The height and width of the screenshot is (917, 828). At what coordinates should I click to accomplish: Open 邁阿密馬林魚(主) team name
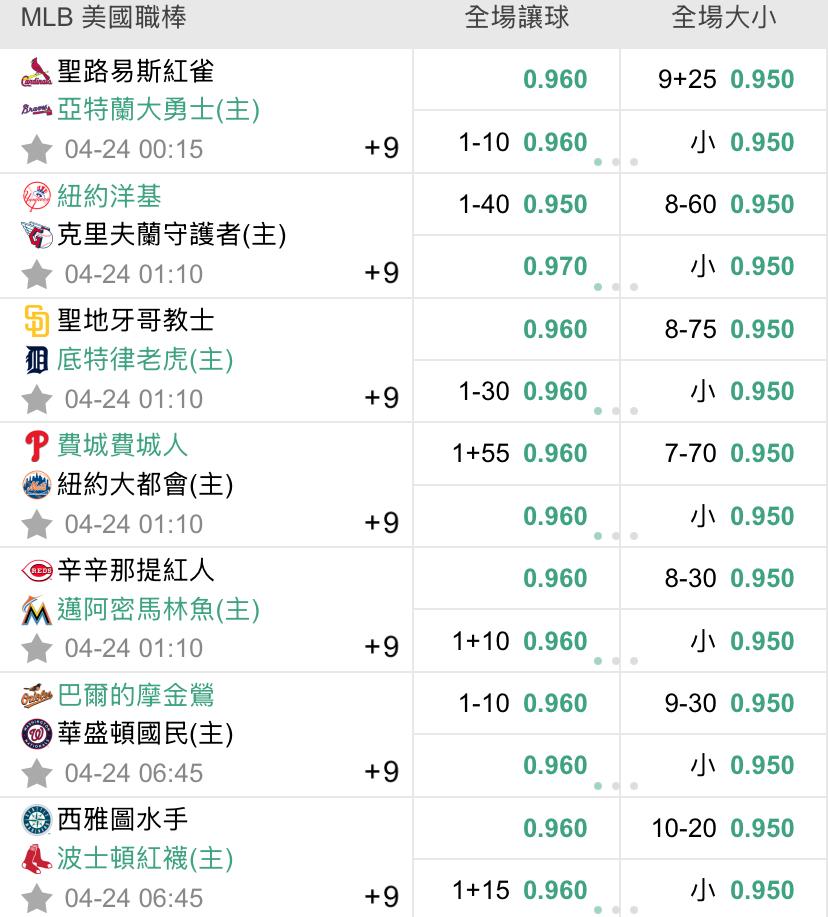tap(158, 609)
